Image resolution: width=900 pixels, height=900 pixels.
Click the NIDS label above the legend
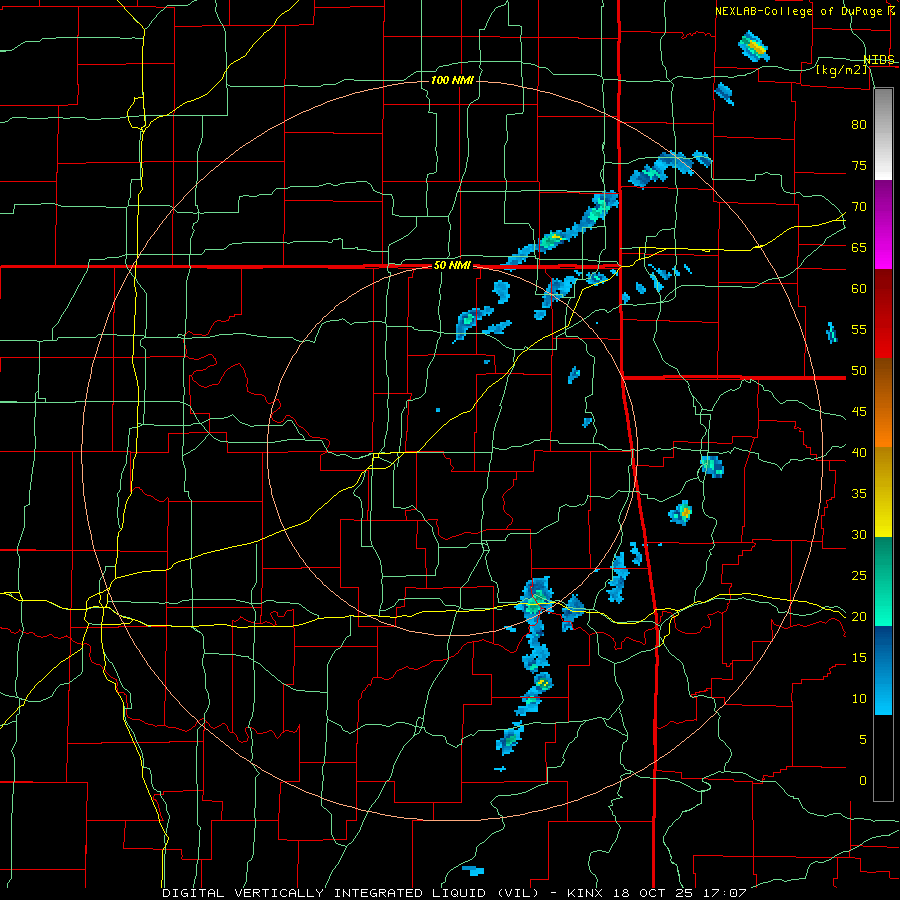(879, 60)
